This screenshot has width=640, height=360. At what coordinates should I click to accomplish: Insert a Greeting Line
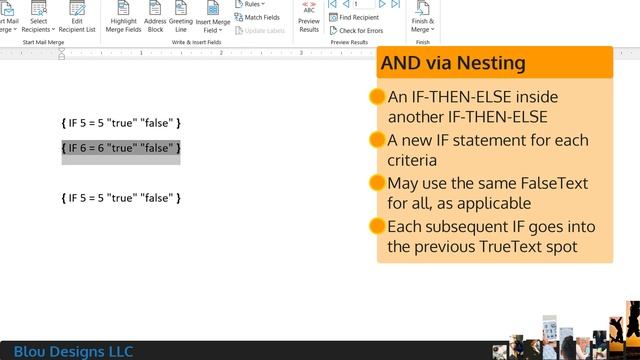pos(181,17)
